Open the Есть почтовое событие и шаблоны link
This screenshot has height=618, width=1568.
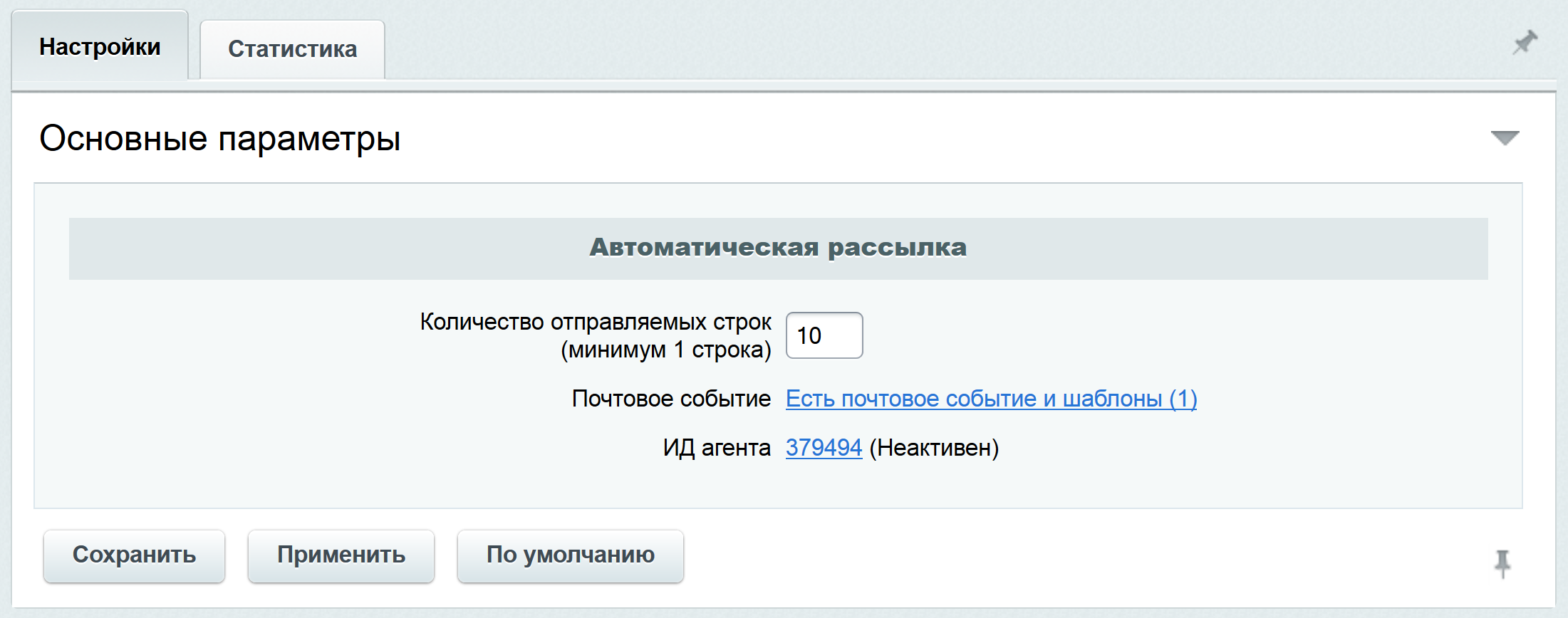click(x=990, y=399)
